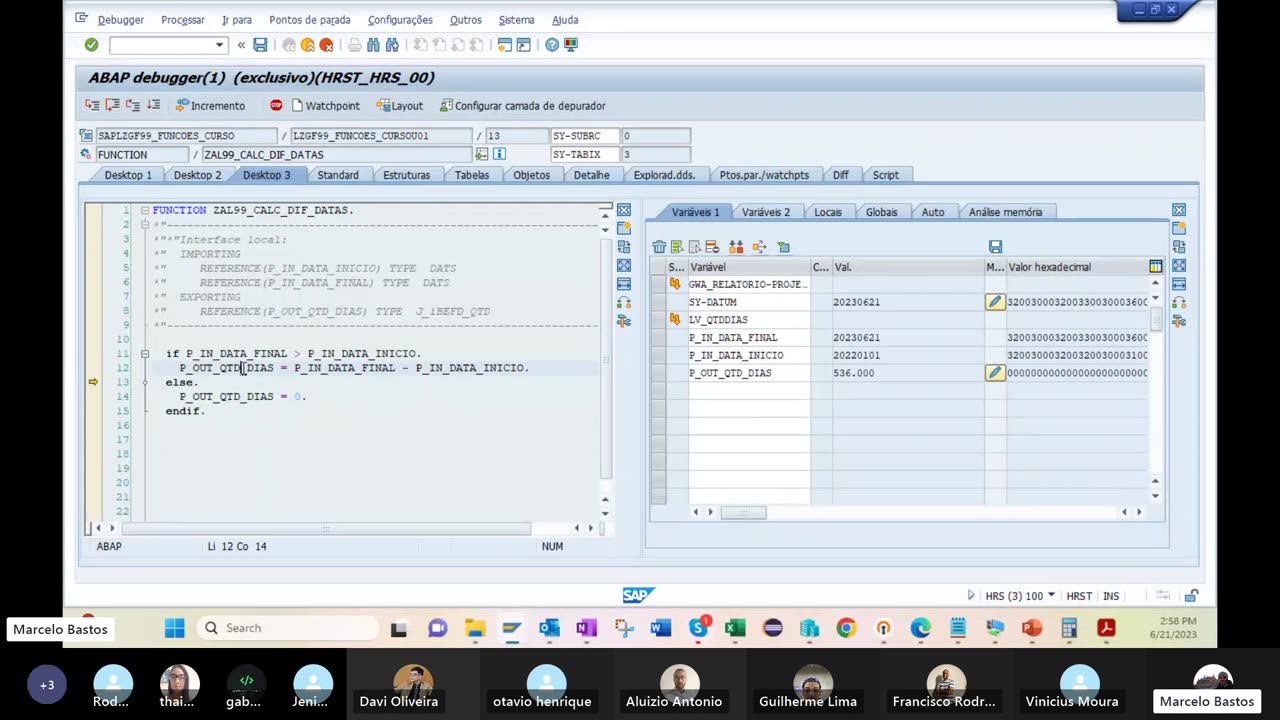The image size is (1280, 720).
Task: Switch to the Ptos.par./watchpts tab
Action: point(764,175)
